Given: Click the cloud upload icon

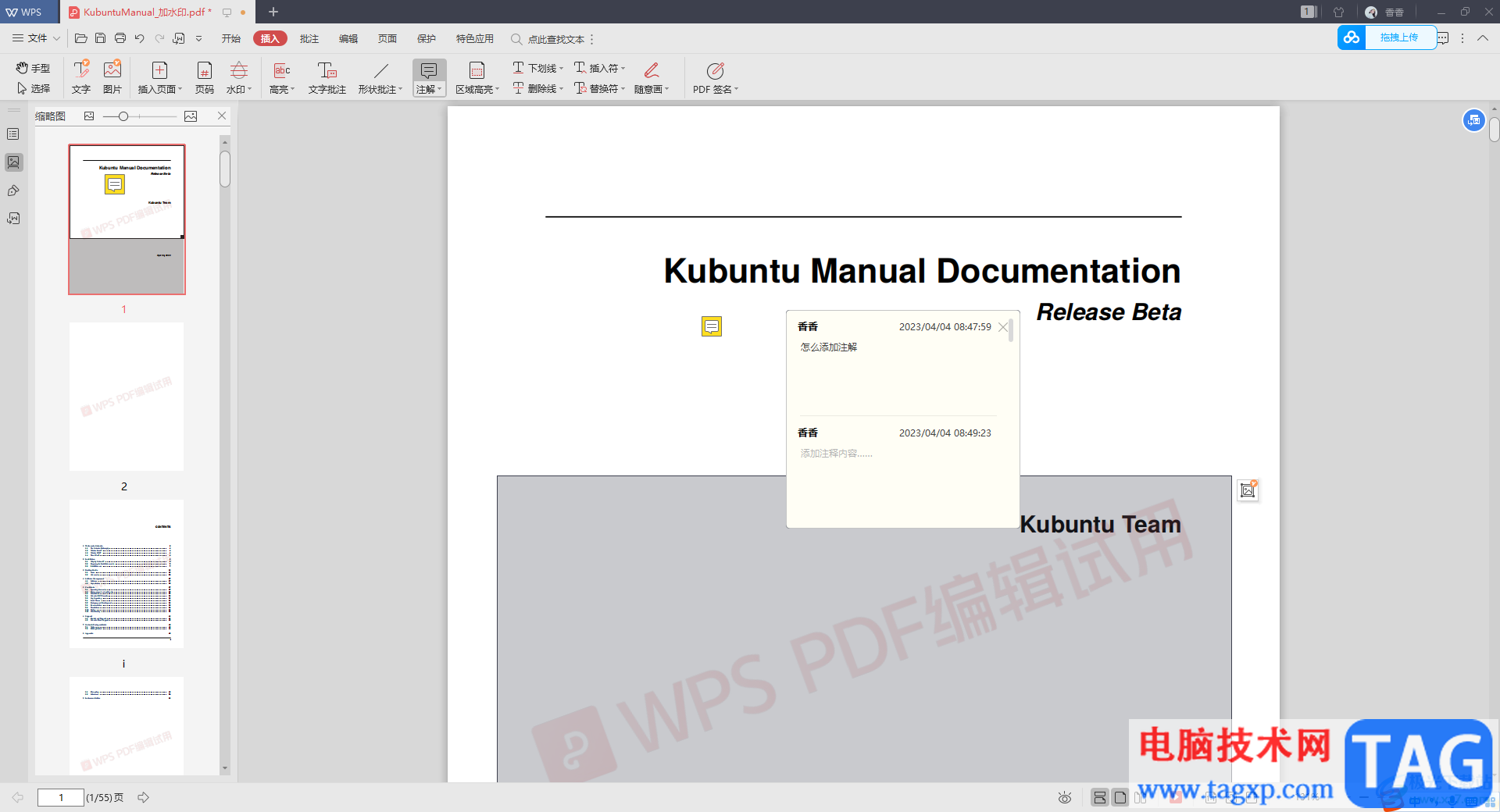Looking at the screenshot, I should (1352, 37).
